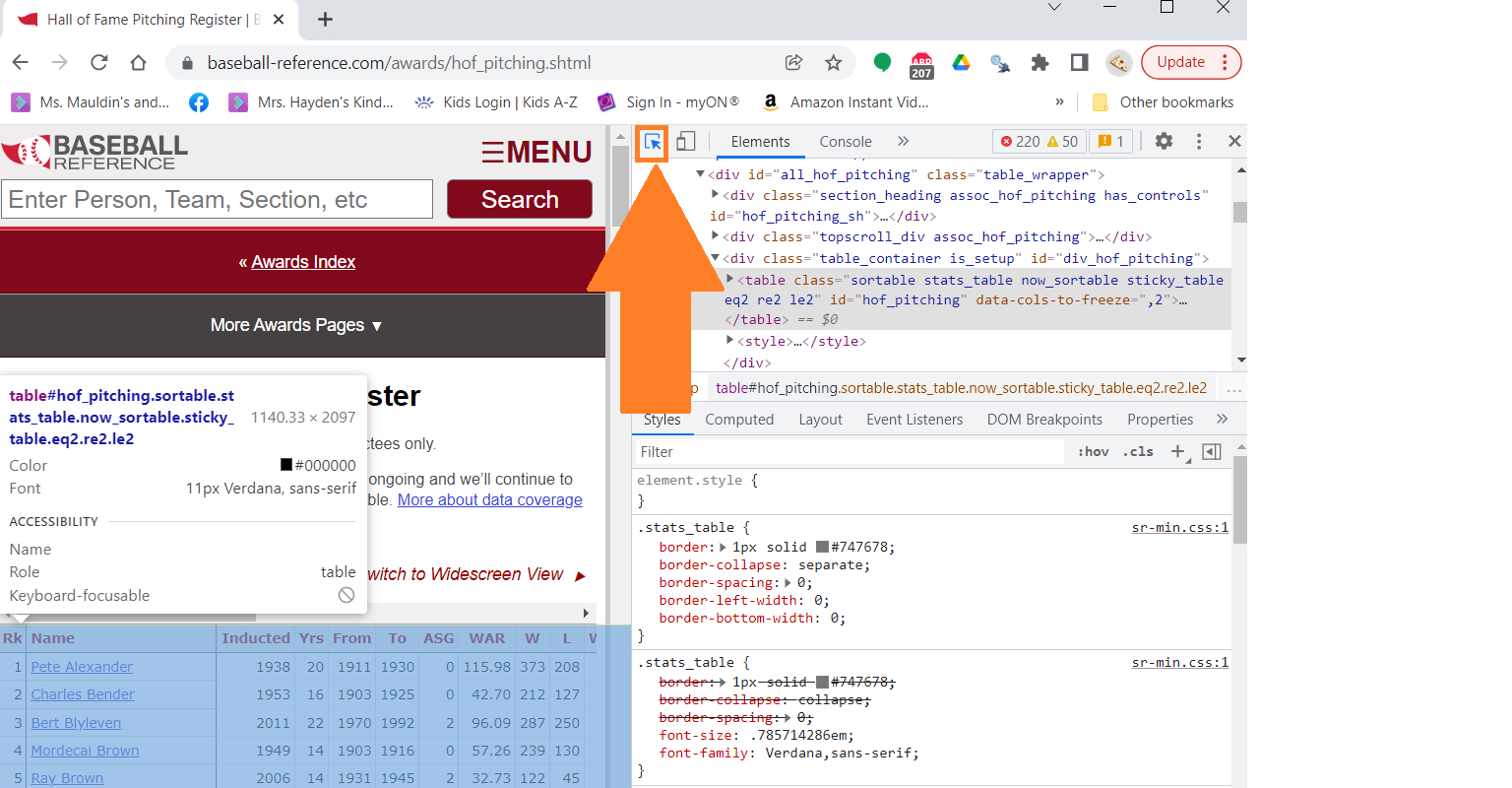This screenshot has height=788, width=1512.
Task: Open Kids Login | Kids A-Z bookmark
Action: 496,101
